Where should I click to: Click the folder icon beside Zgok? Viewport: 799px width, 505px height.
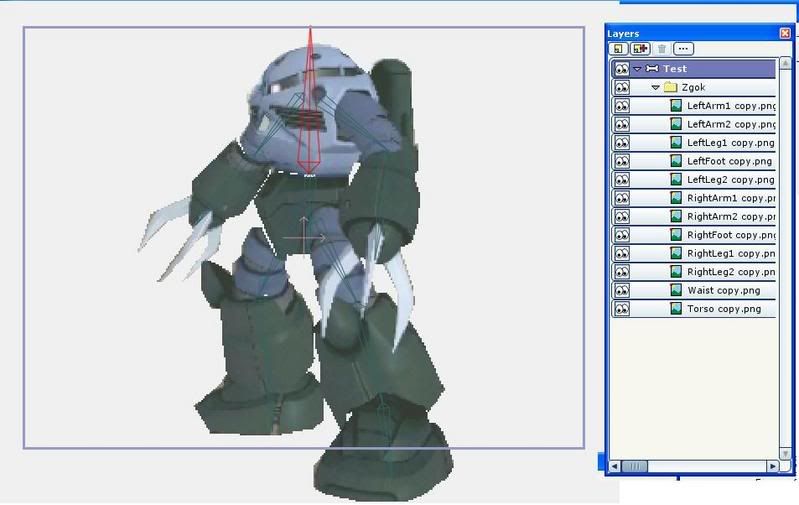point(671,87)
